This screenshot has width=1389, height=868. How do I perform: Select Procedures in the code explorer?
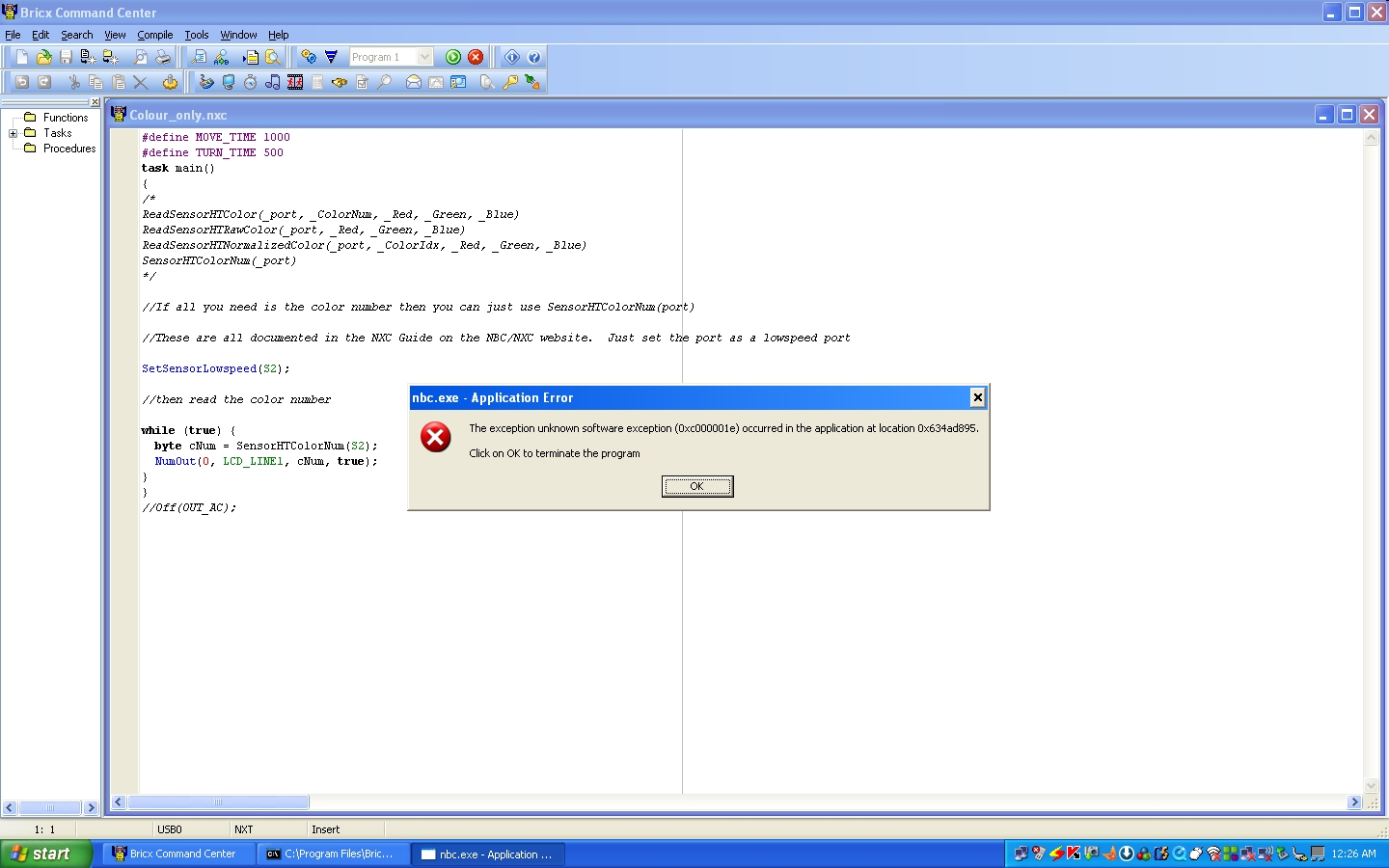(x=69, y=149)
